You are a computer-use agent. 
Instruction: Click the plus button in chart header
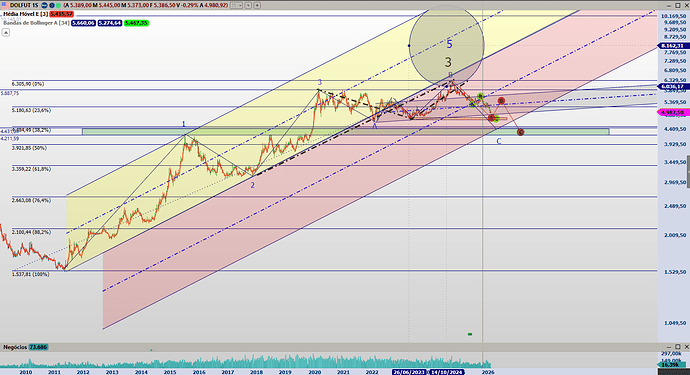[257, 5]
